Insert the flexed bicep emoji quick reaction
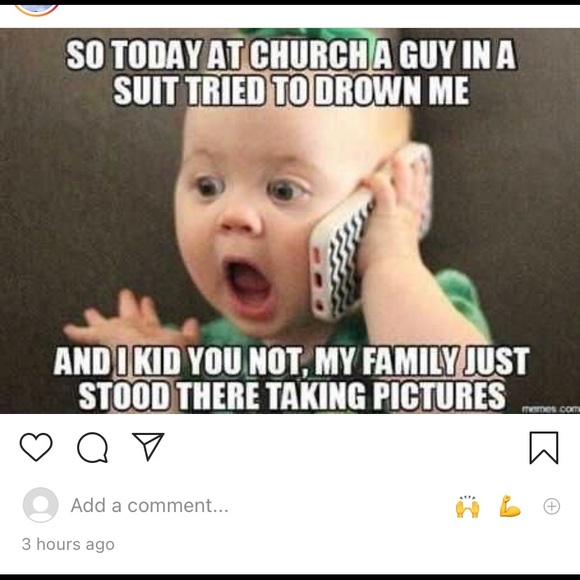 510,506
